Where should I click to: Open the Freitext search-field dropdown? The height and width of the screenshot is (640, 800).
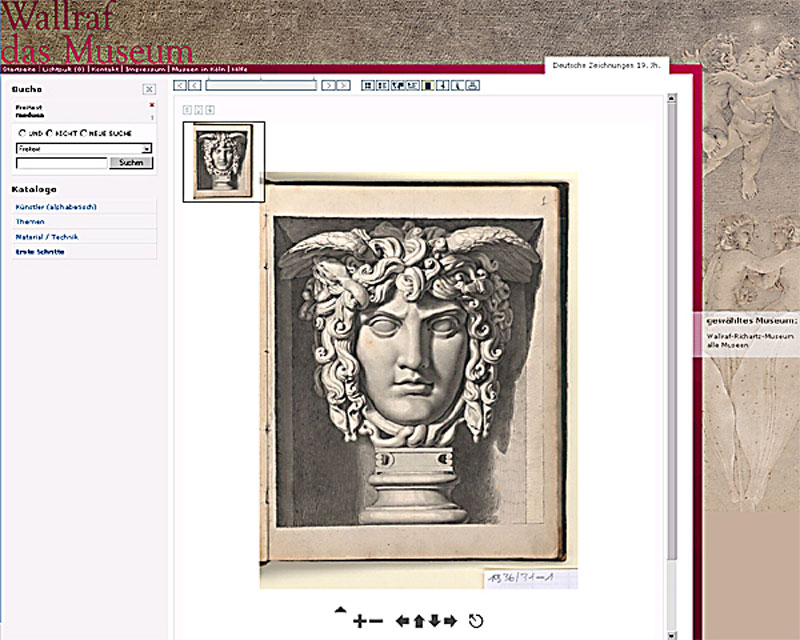(x=84, y=149)
